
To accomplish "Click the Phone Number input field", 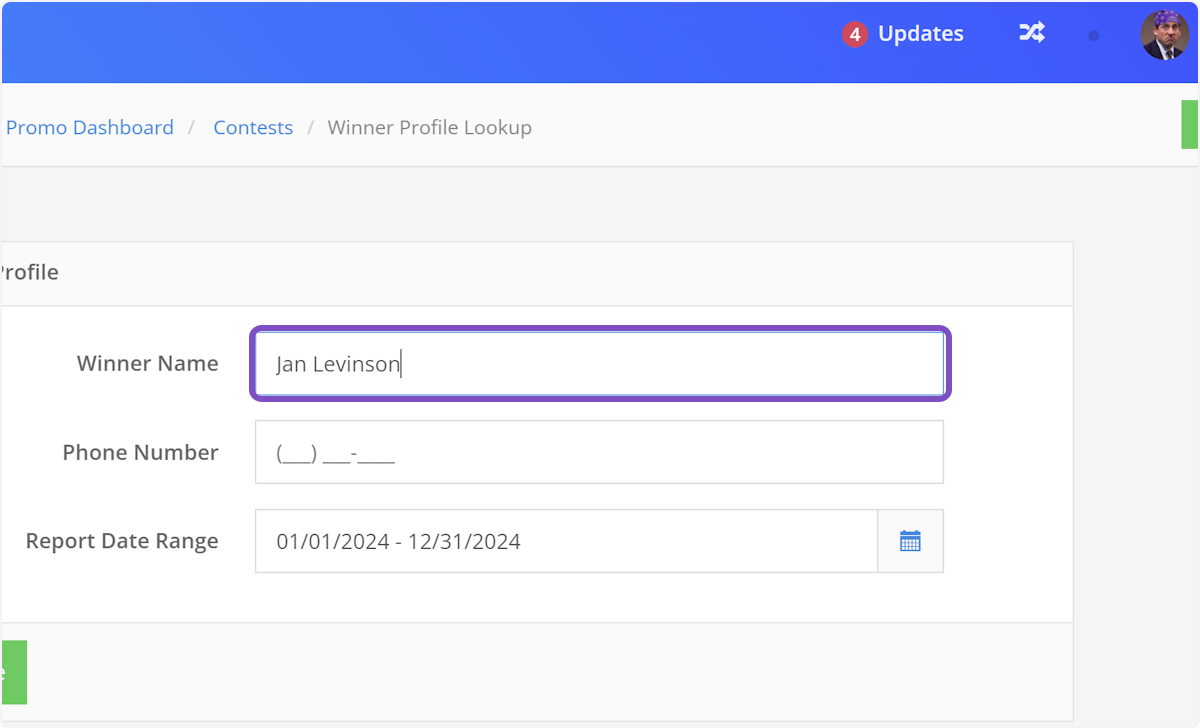I will click(x=598, y=453).
